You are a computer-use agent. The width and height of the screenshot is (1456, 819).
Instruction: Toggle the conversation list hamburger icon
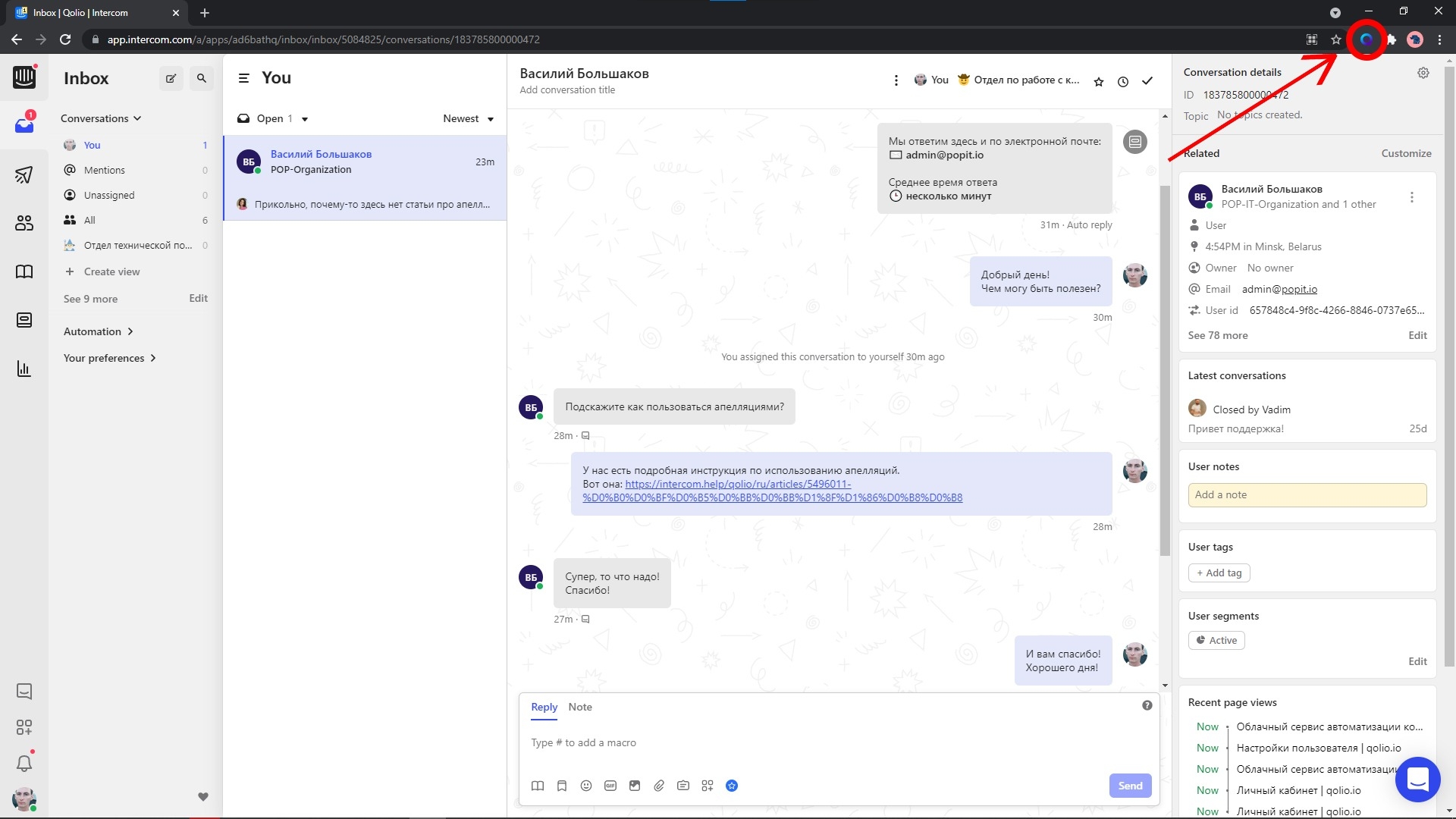point(243,78)
